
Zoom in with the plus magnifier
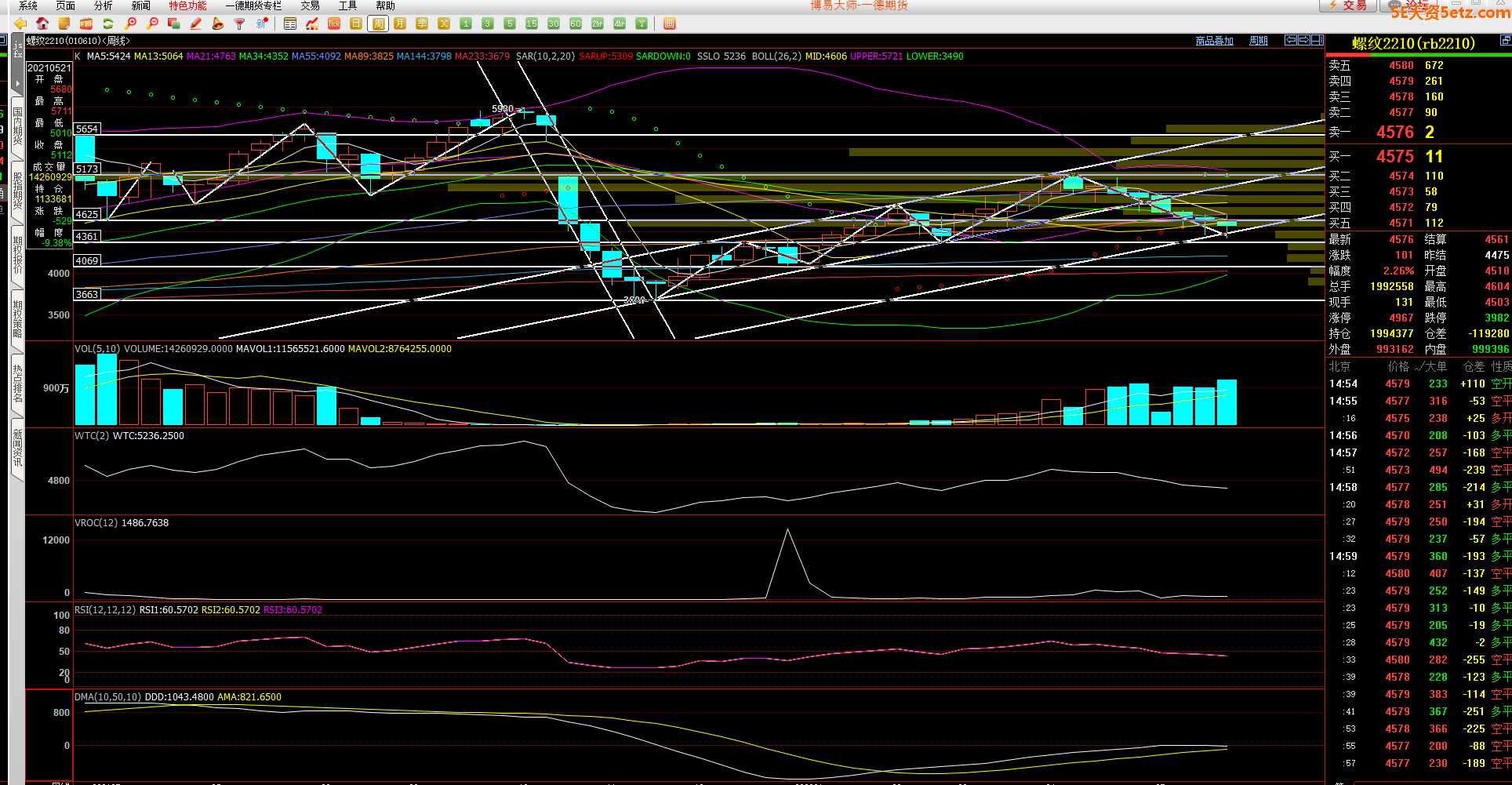(x=130, y=24)
